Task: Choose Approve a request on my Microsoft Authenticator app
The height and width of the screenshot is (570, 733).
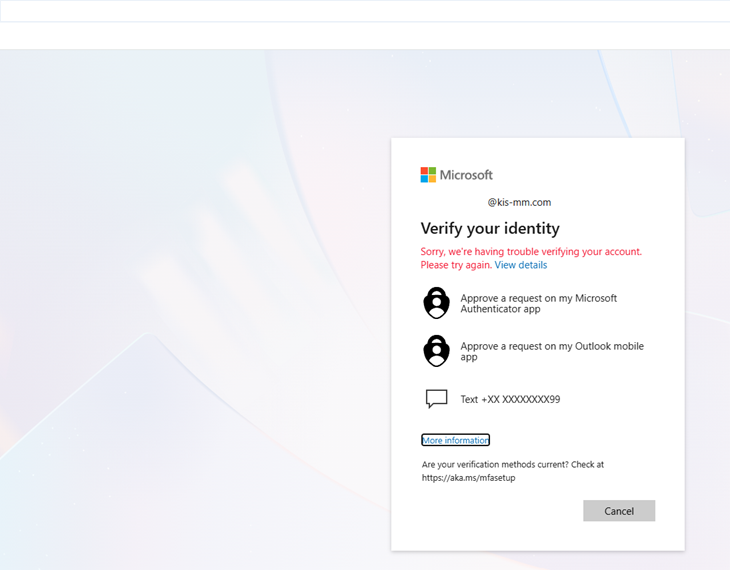Action: point(538,303)
